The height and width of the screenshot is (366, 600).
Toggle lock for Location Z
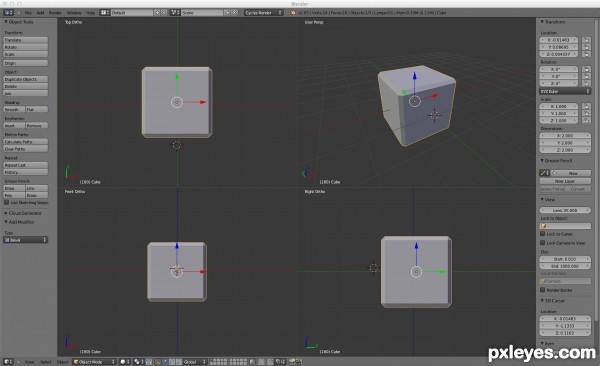(586, 54)
